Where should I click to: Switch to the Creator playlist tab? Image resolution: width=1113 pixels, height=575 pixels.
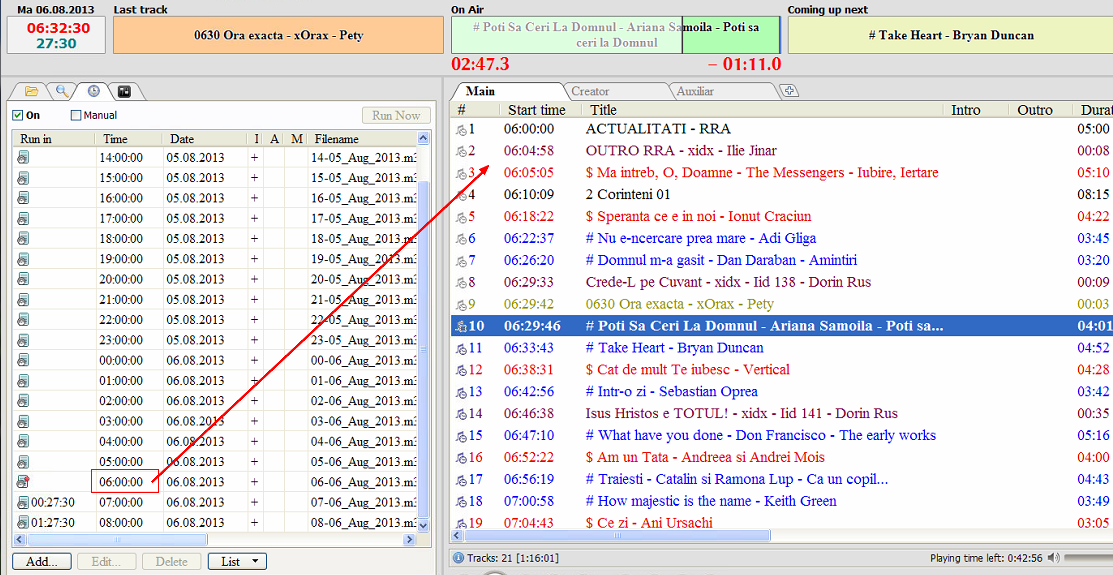coord(590,91)
